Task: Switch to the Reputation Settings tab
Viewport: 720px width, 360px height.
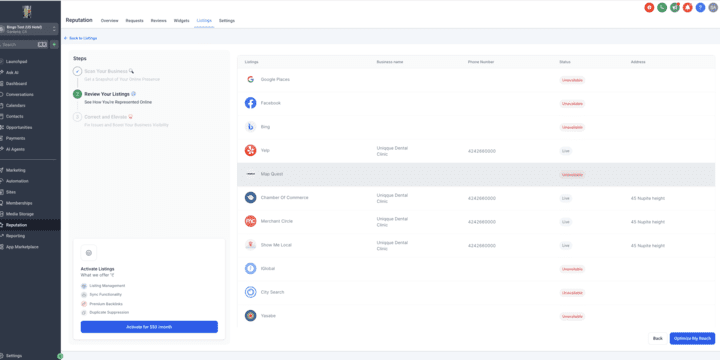Action: pyautogui.click(x=227, y=21)
